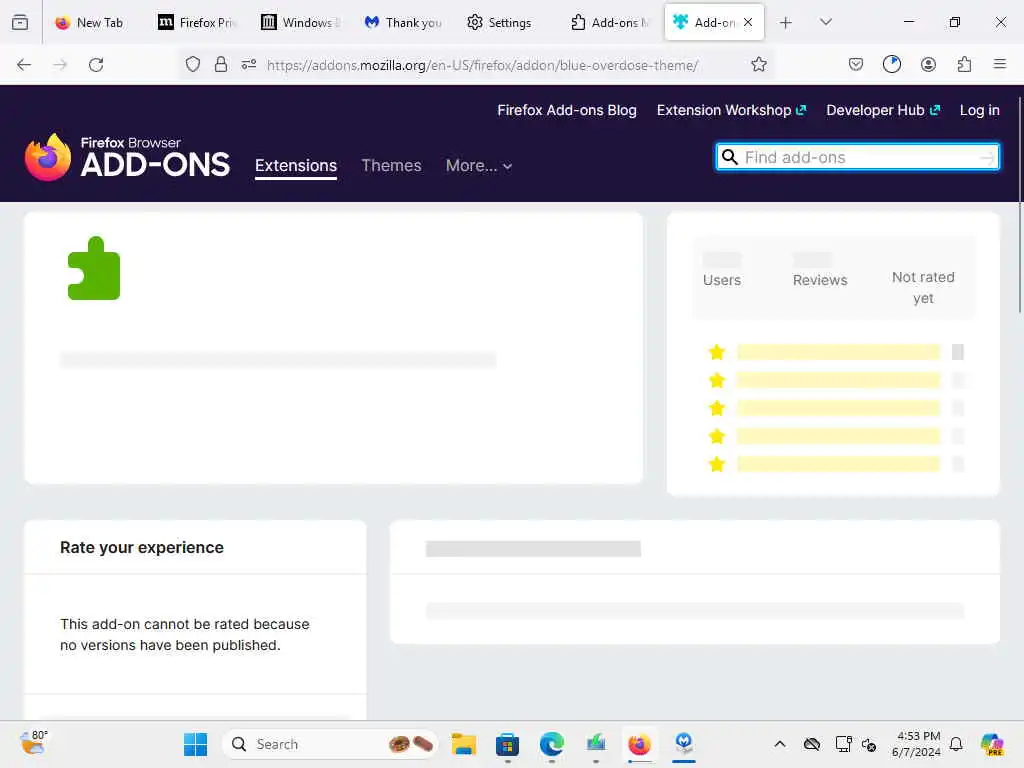This screenshot has height=768, width=1024.
Task: Click the Firefox taskbar icon
Action: click(x=639, y=744)
